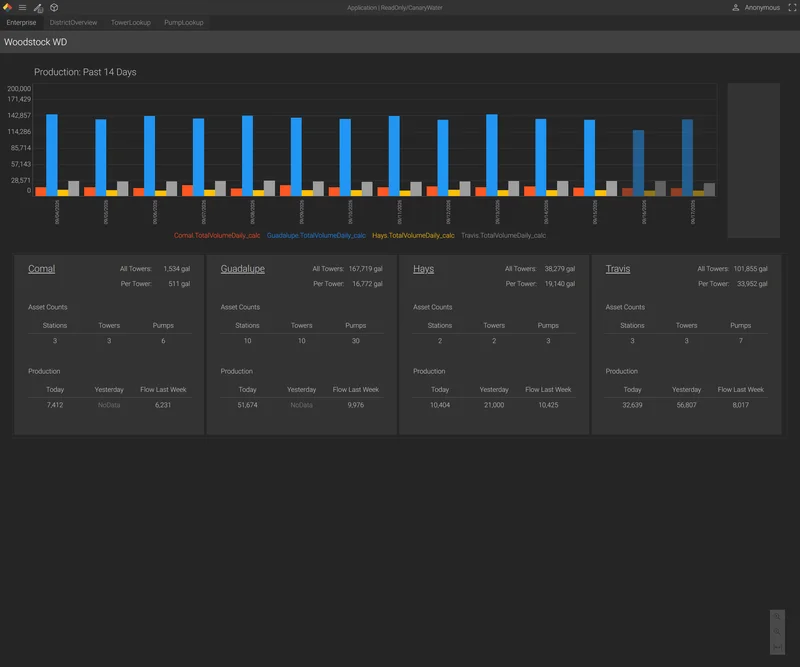
Task: Click Travis Per Tower value 33,952 gal
Action: 752,284
